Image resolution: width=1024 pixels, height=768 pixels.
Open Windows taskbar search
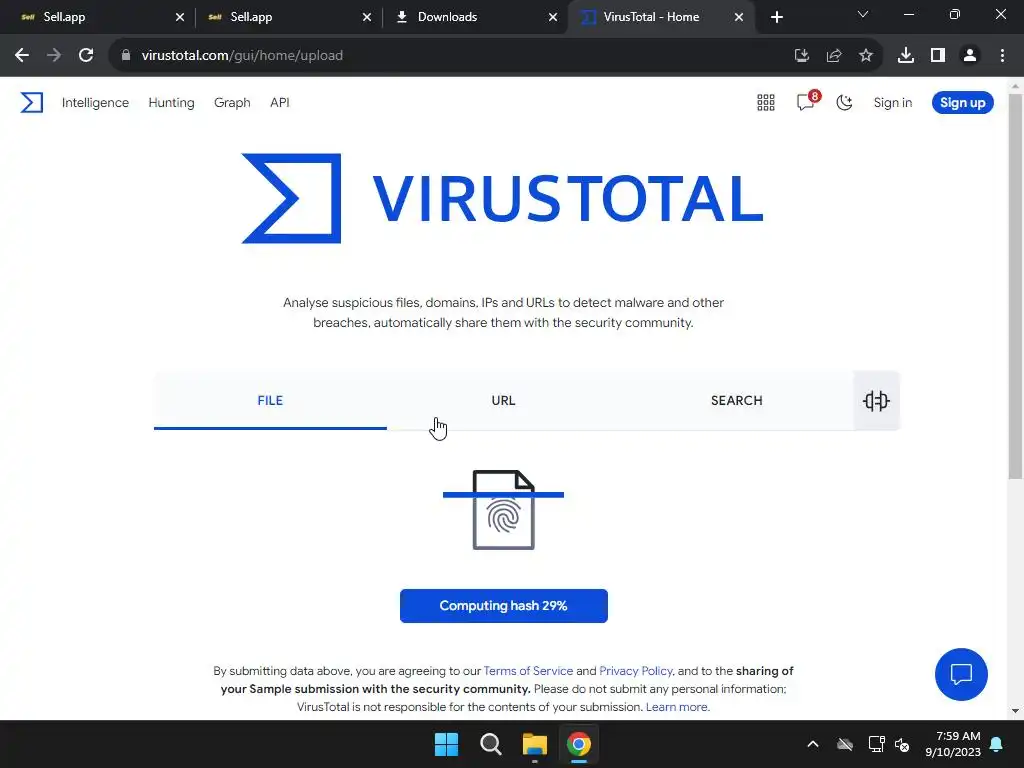coord(490,744)
